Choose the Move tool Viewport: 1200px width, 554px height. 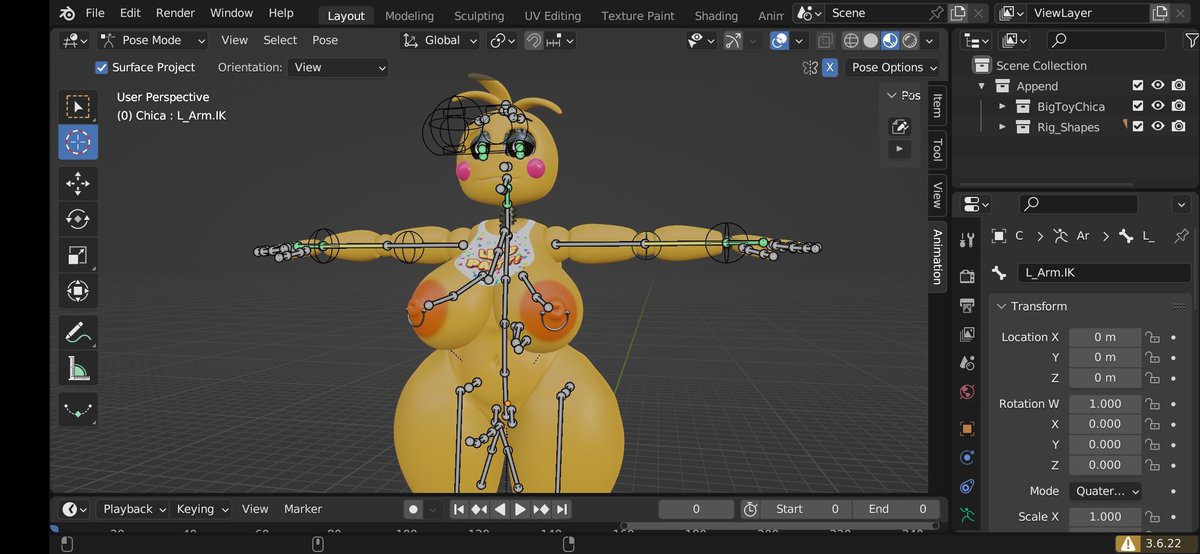(x=78, y=183)
